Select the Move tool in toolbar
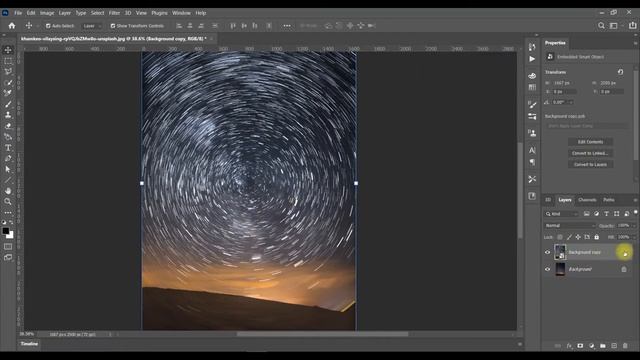The image size is (640, 360). [8, 50]
